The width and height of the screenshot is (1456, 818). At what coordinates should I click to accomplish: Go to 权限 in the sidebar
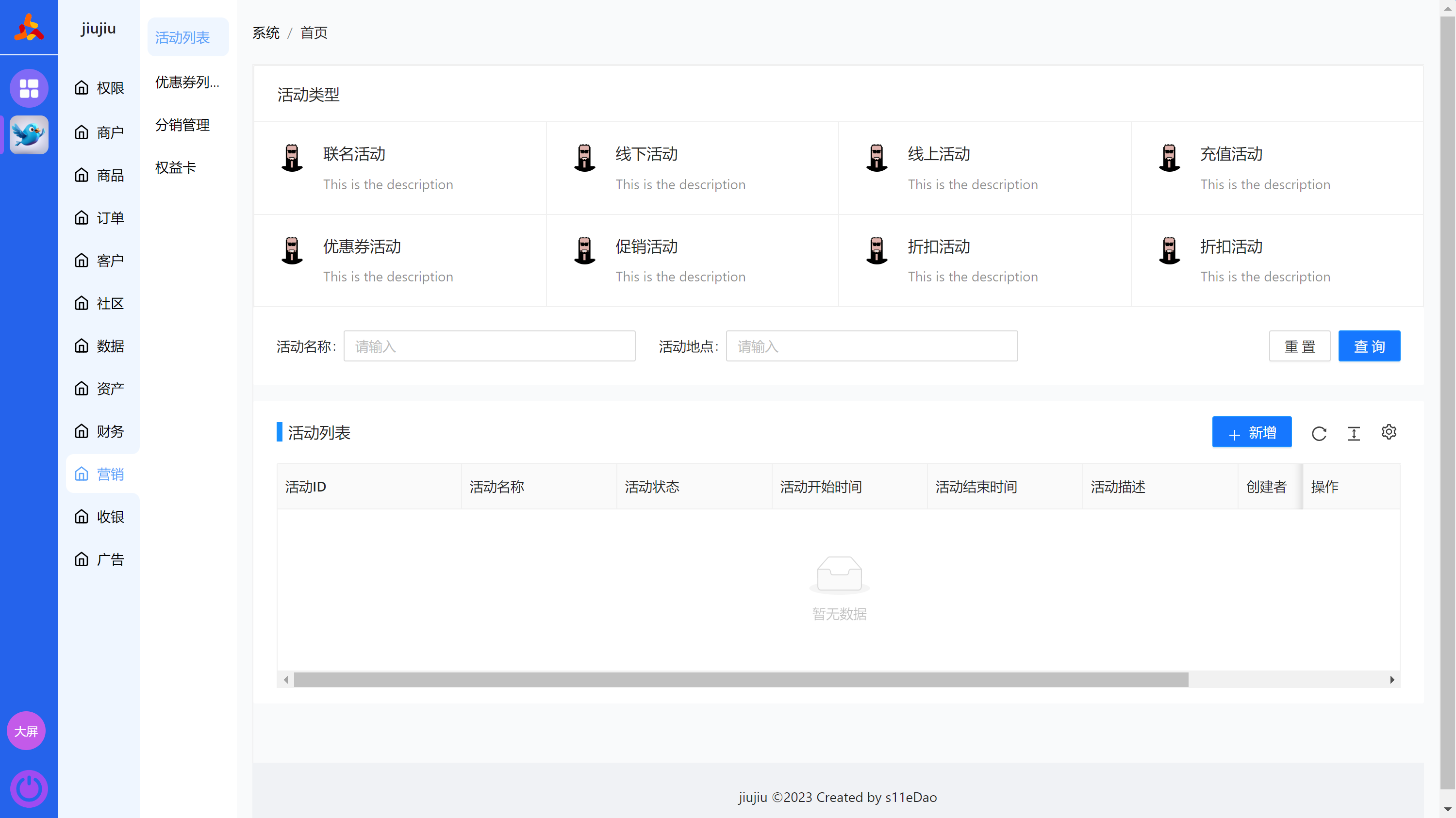99,88
